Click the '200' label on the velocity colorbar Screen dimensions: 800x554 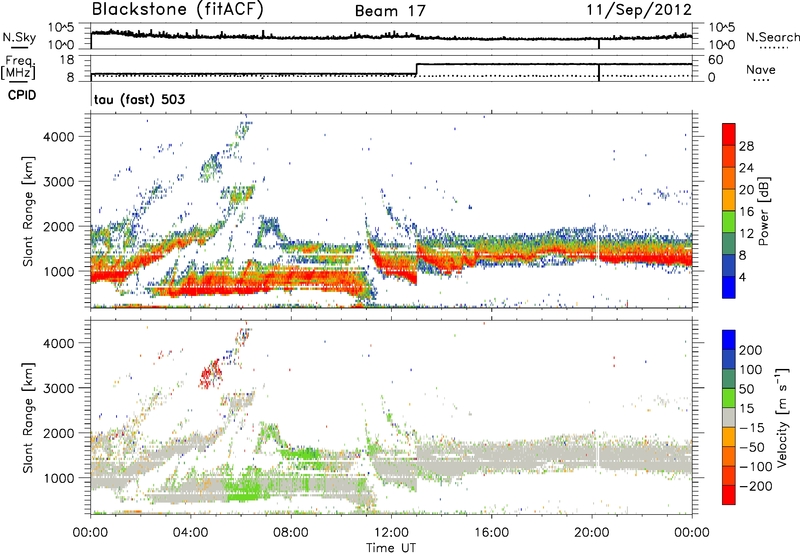[751, 350]
